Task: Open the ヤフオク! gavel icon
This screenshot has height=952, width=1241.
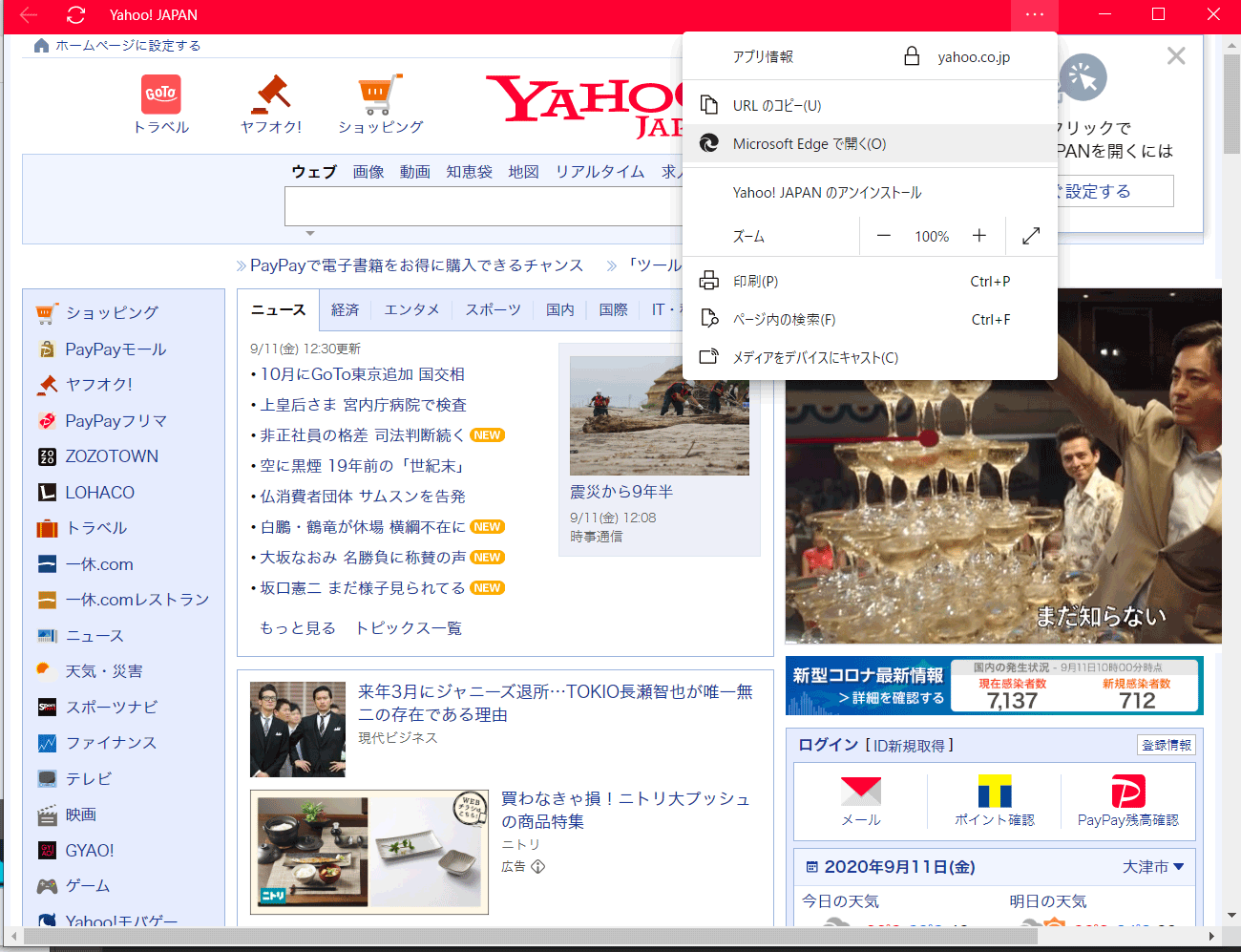Action: click(x=271, y=95)
